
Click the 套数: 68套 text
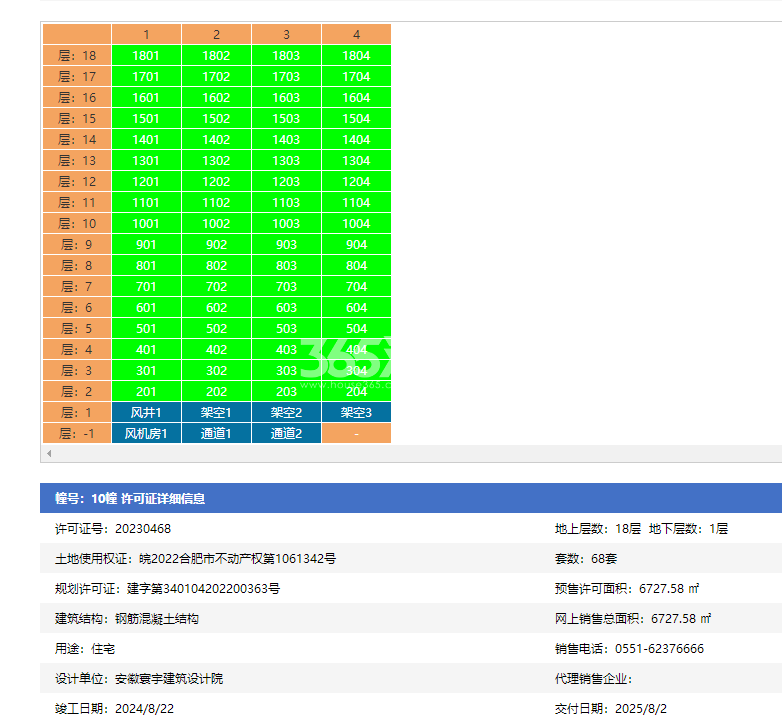[586, 558]
